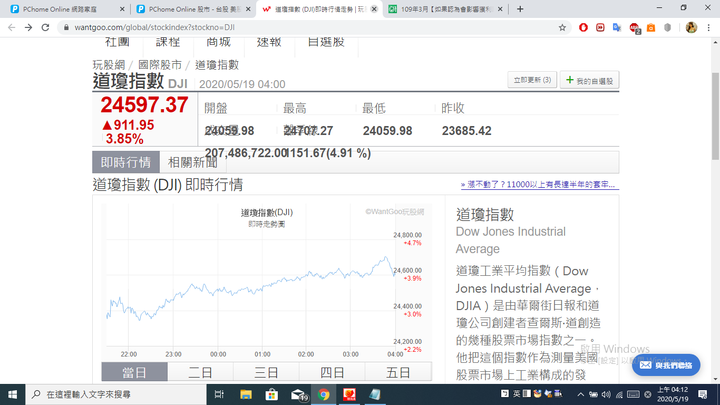Open the 漲不動了？11000以上 article link

pyautogui.click(x=540, y=185)
